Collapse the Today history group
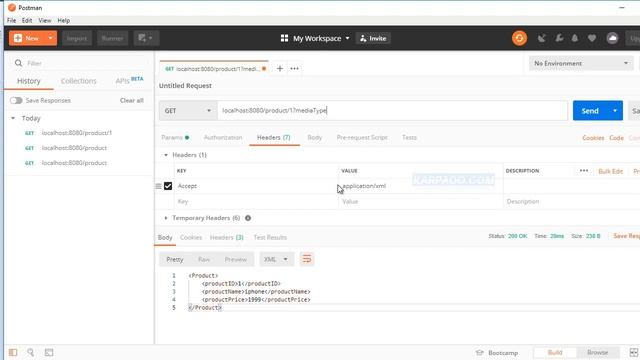The image size is (640, 360). pyautogui.click(x=13, y=118)
